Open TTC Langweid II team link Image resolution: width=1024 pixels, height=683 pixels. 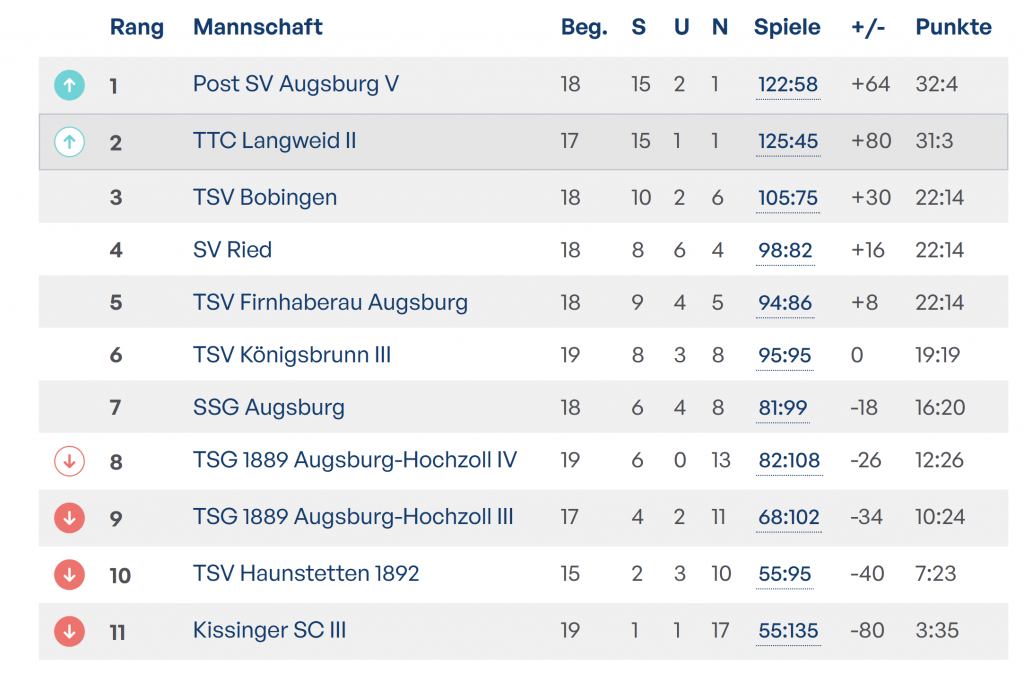[x=275, y=141]
